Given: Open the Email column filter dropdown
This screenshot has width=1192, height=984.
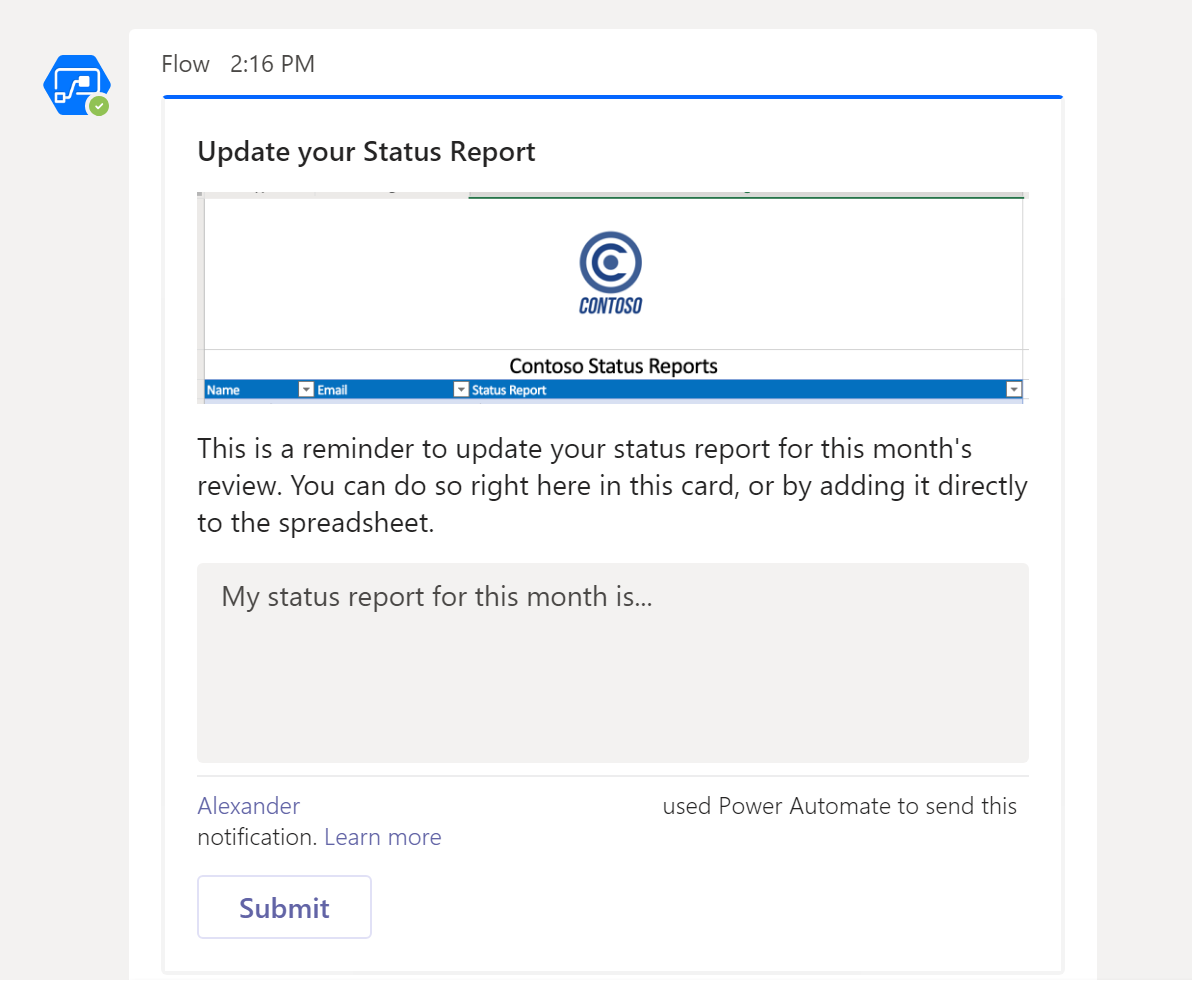Looking at the screenshot, I should tap(461, 389).
